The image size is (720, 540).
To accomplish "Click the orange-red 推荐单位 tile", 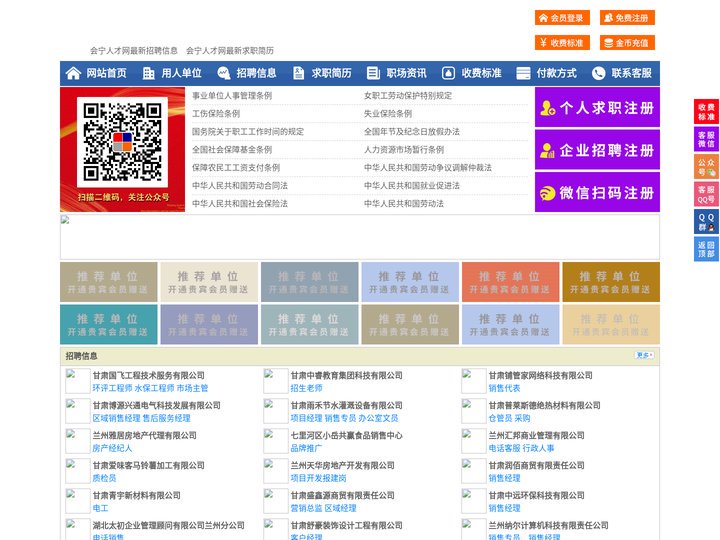I will pyautogui.click(x=511, y=282).
